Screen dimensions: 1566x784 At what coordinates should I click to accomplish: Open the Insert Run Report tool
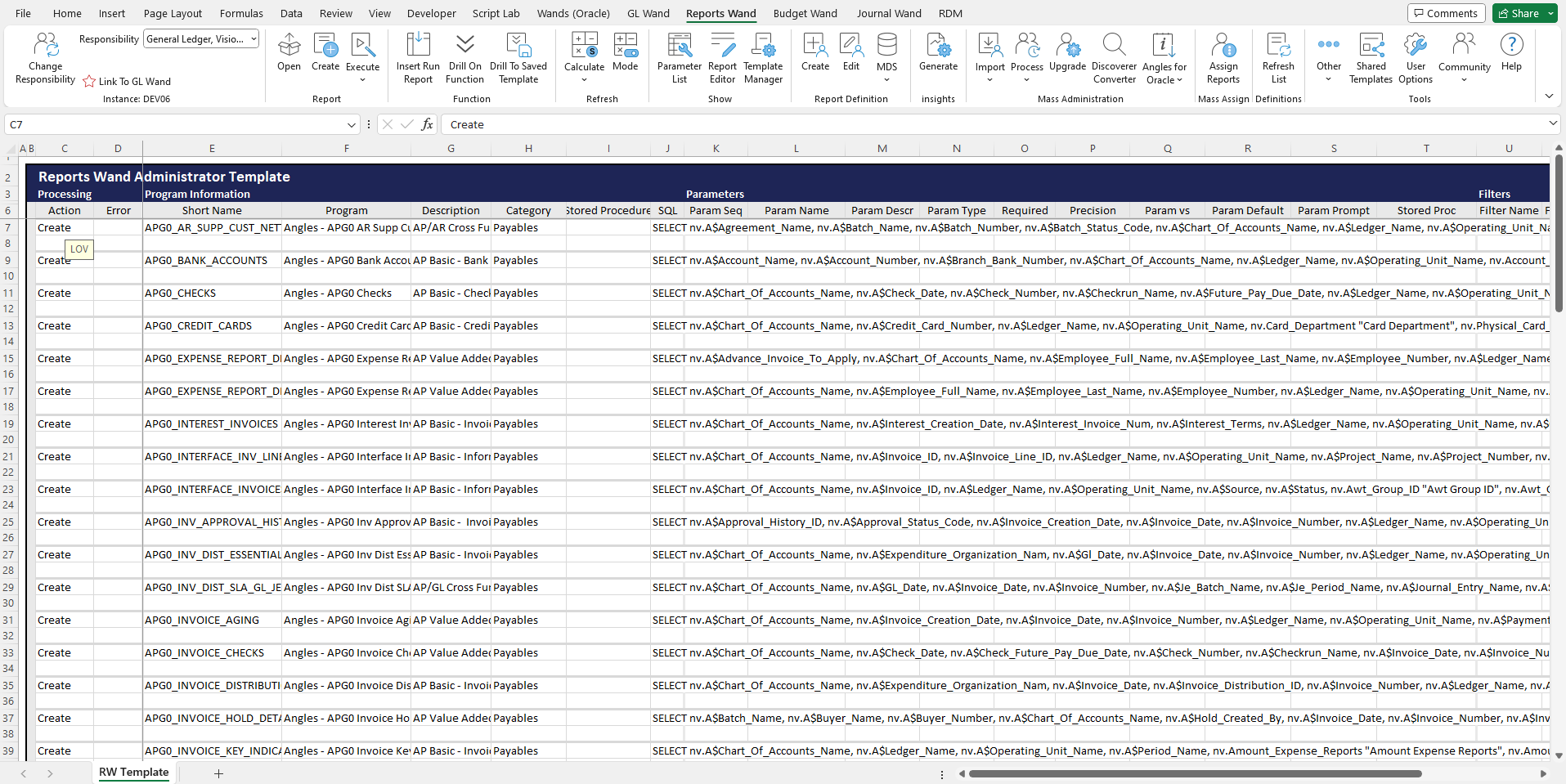pyautogui.click(x=418, y=57)
